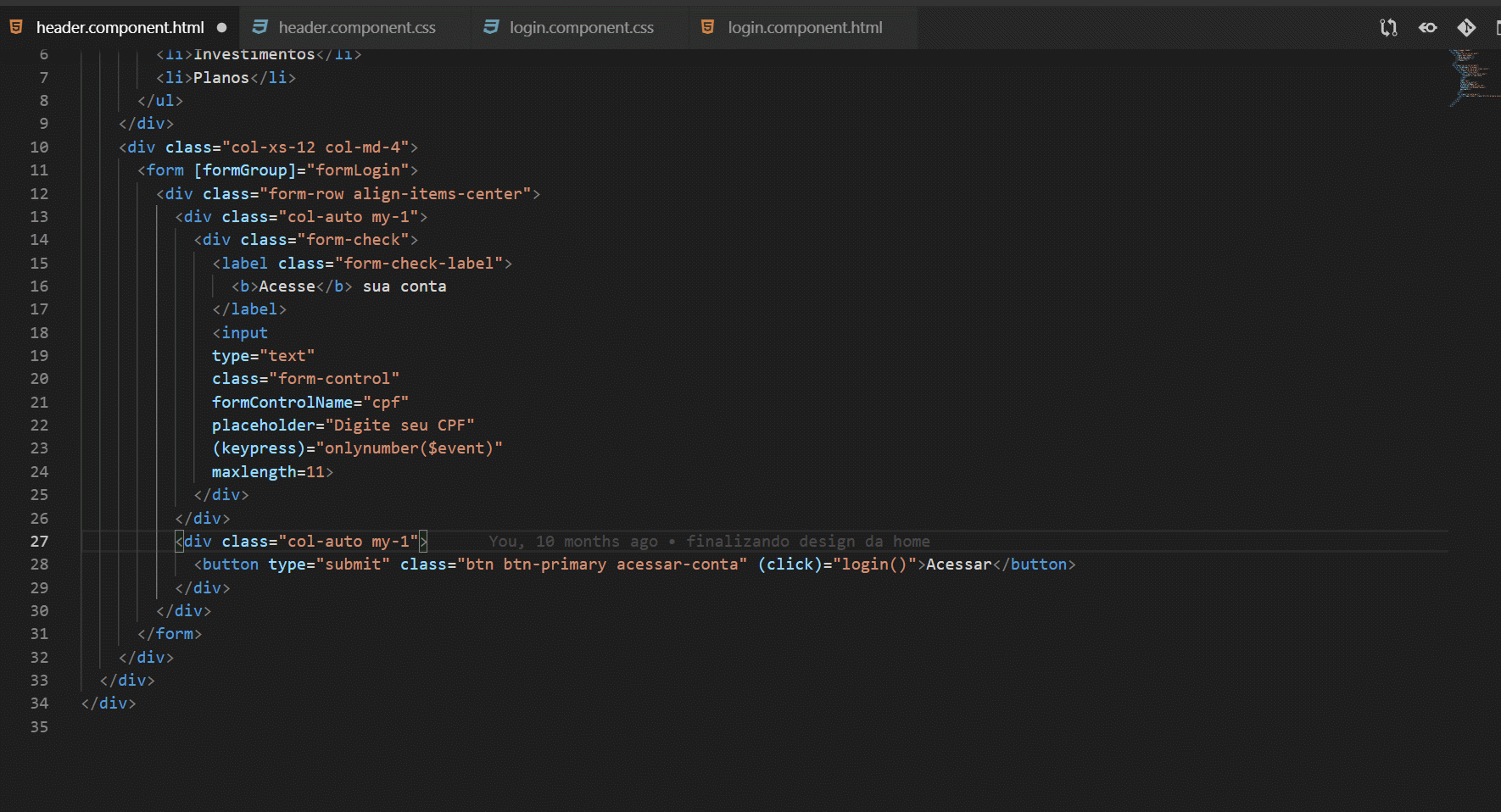The image size is (1501, 812).
Task: Click "btn btn-primary acessar-conta" class string
Action: point(602,564)
